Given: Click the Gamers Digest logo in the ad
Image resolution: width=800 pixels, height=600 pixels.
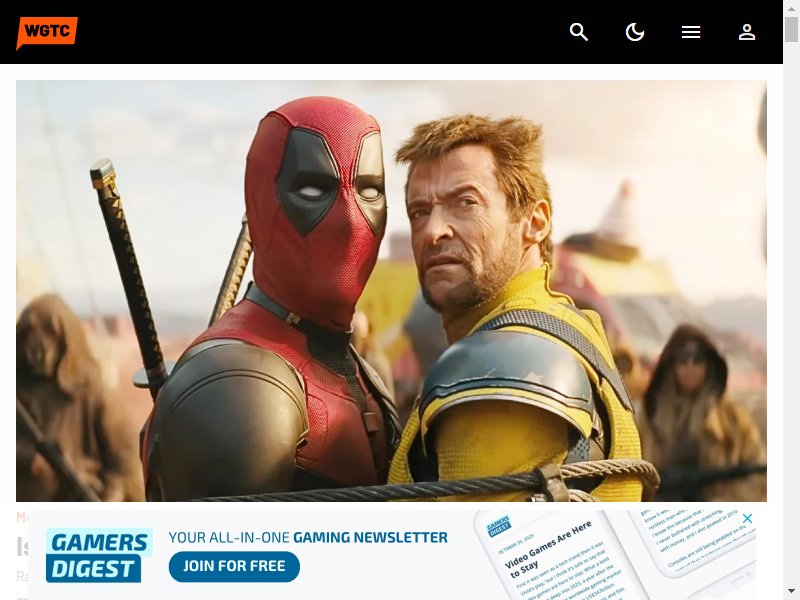Looking at the screenshot, I should [99, 555].
